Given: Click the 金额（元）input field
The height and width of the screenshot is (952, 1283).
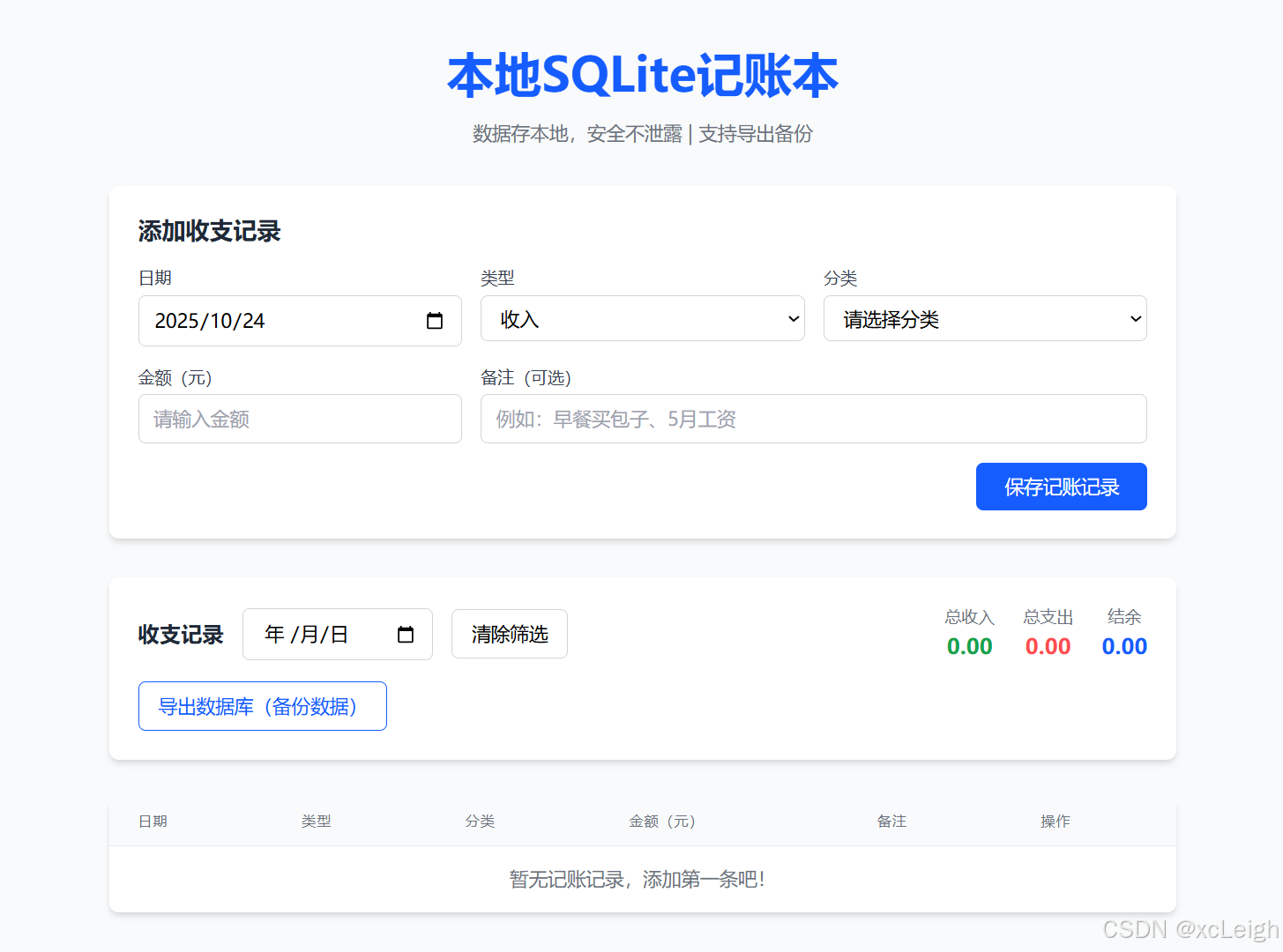Looking at the screenshot, I should [x=300, y=419].
